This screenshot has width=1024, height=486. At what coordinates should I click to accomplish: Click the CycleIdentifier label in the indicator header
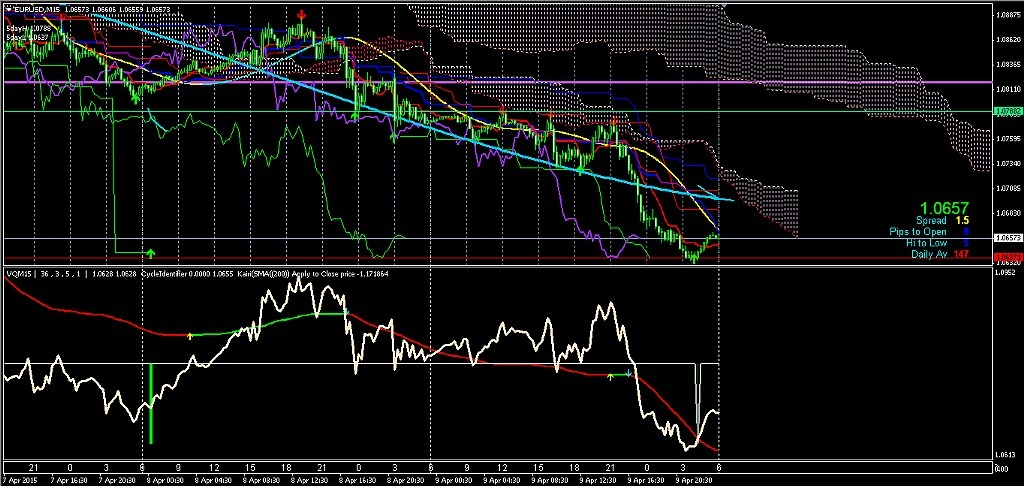[163, 274]
